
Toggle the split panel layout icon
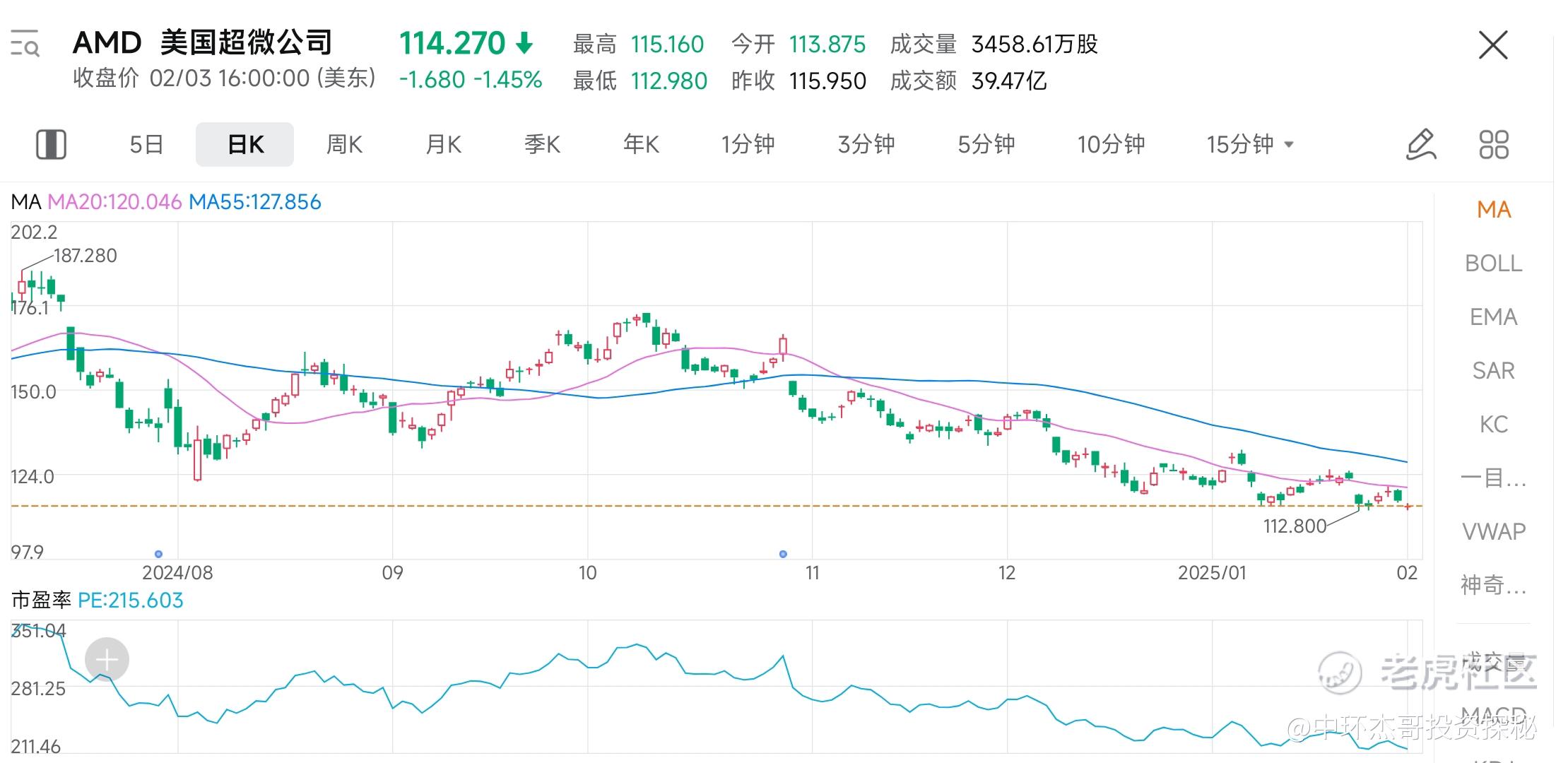point(51,144)
